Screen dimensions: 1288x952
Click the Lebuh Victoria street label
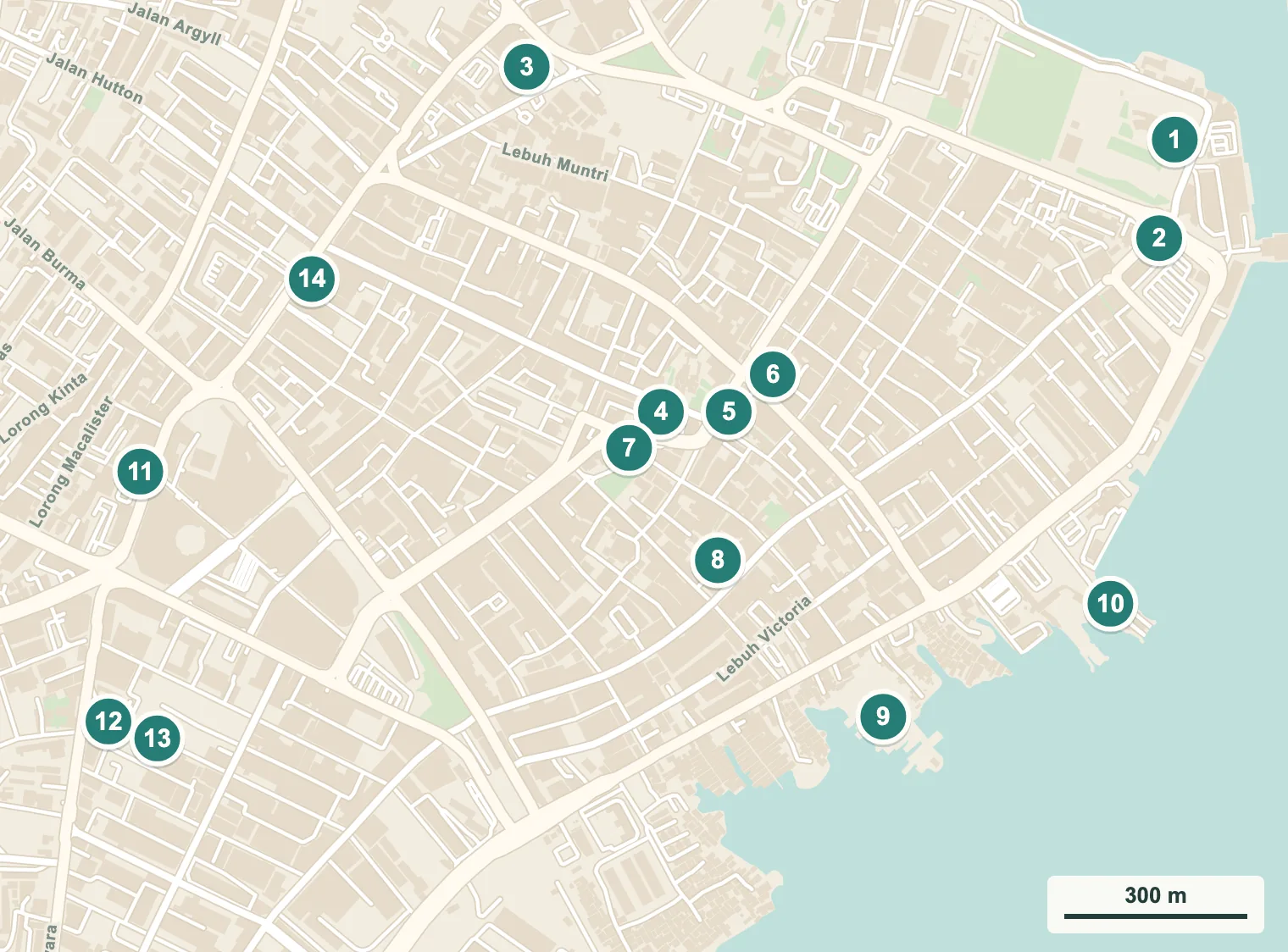[x=763, y=639]
